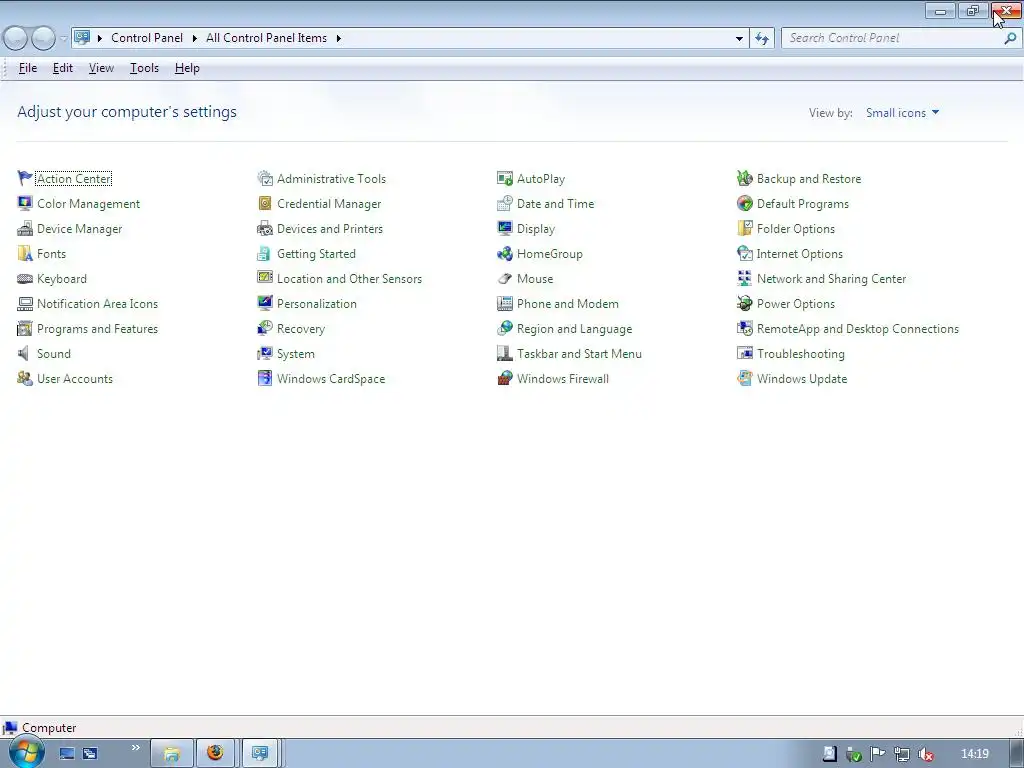Click the Programs and Features icon

tap(25, 328)
